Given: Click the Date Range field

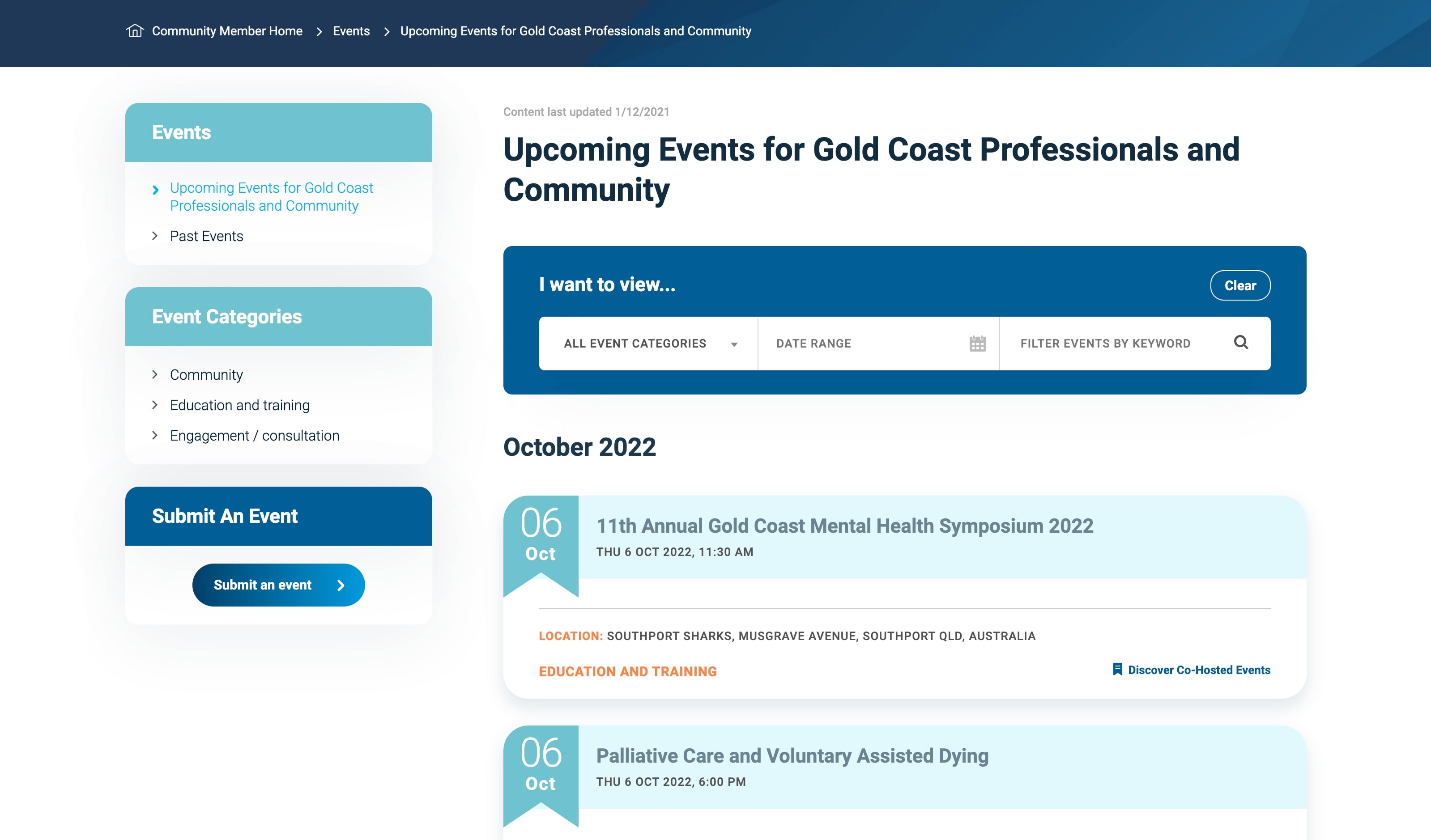Looking at the screenshot, I should [863, 344].
